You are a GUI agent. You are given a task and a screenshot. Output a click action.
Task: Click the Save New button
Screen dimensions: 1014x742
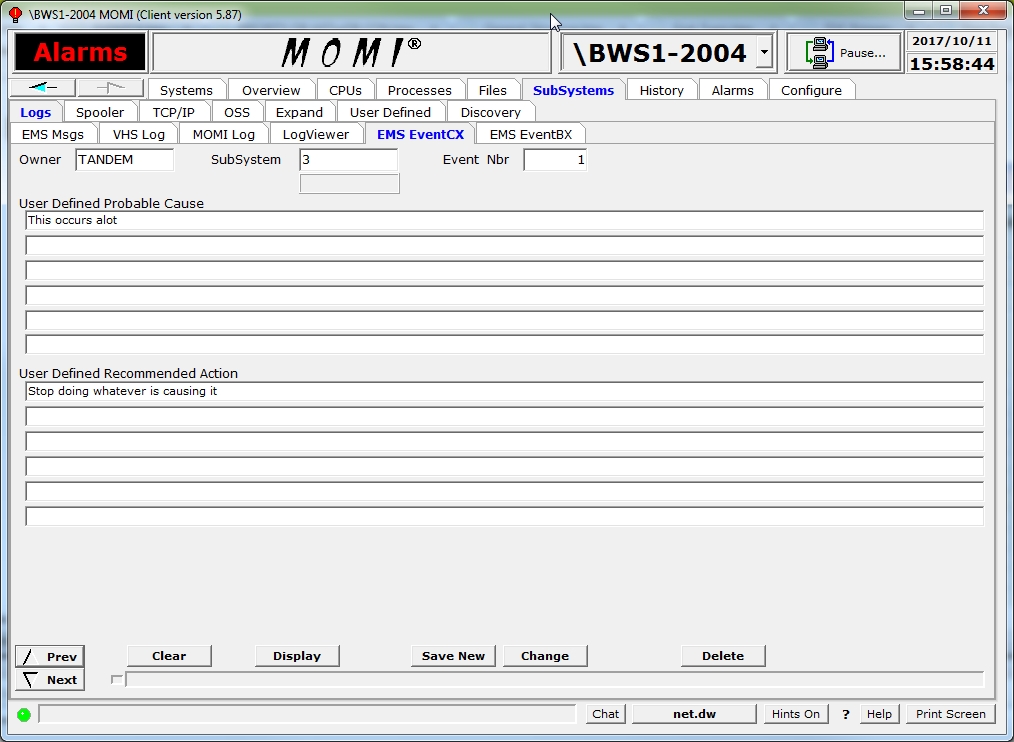click(x=453, y=656)
